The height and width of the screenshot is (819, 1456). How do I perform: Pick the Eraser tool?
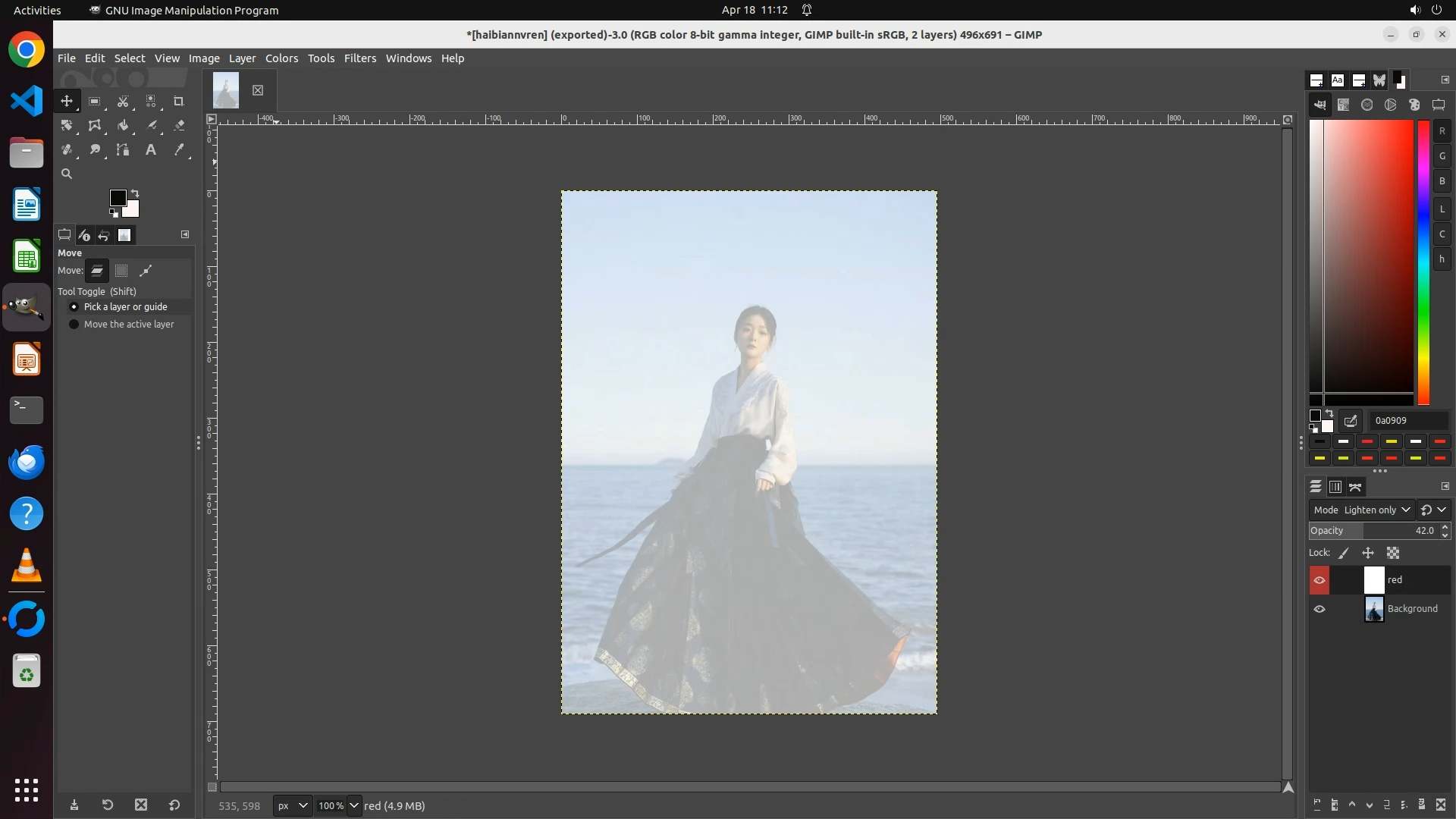[x=179, y=126]
